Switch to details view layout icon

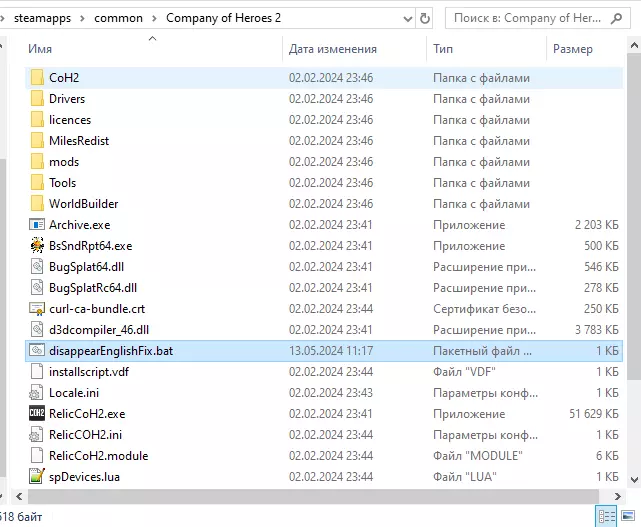pyautogui.click(x=606, y=516)
